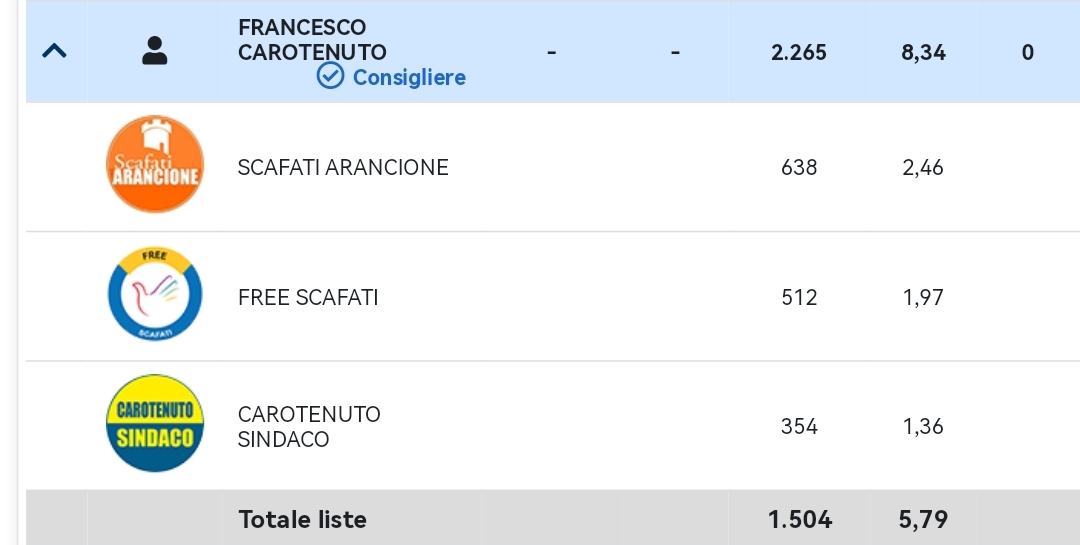Select the FRANCESCO CAROTENUTO candidate name
The image size is (1080, 545).
[312, 40]
